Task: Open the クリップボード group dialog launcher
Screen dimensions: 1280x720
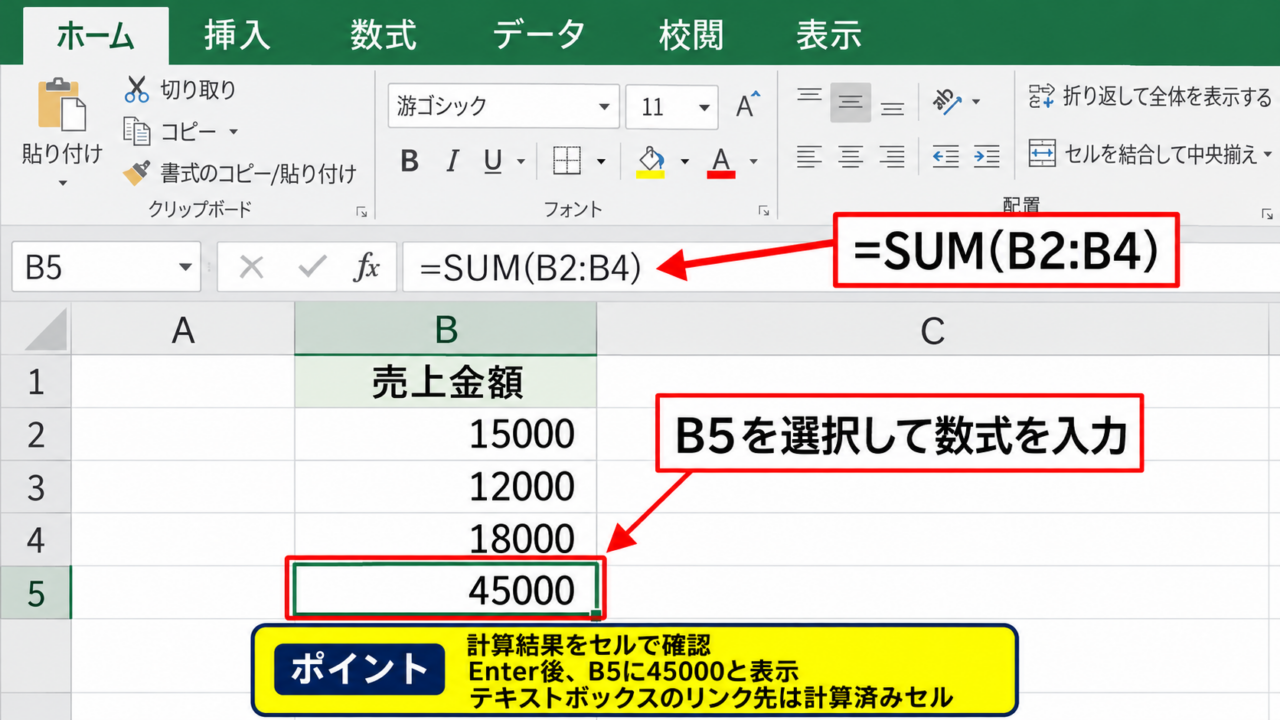Action: pos(362,211)
